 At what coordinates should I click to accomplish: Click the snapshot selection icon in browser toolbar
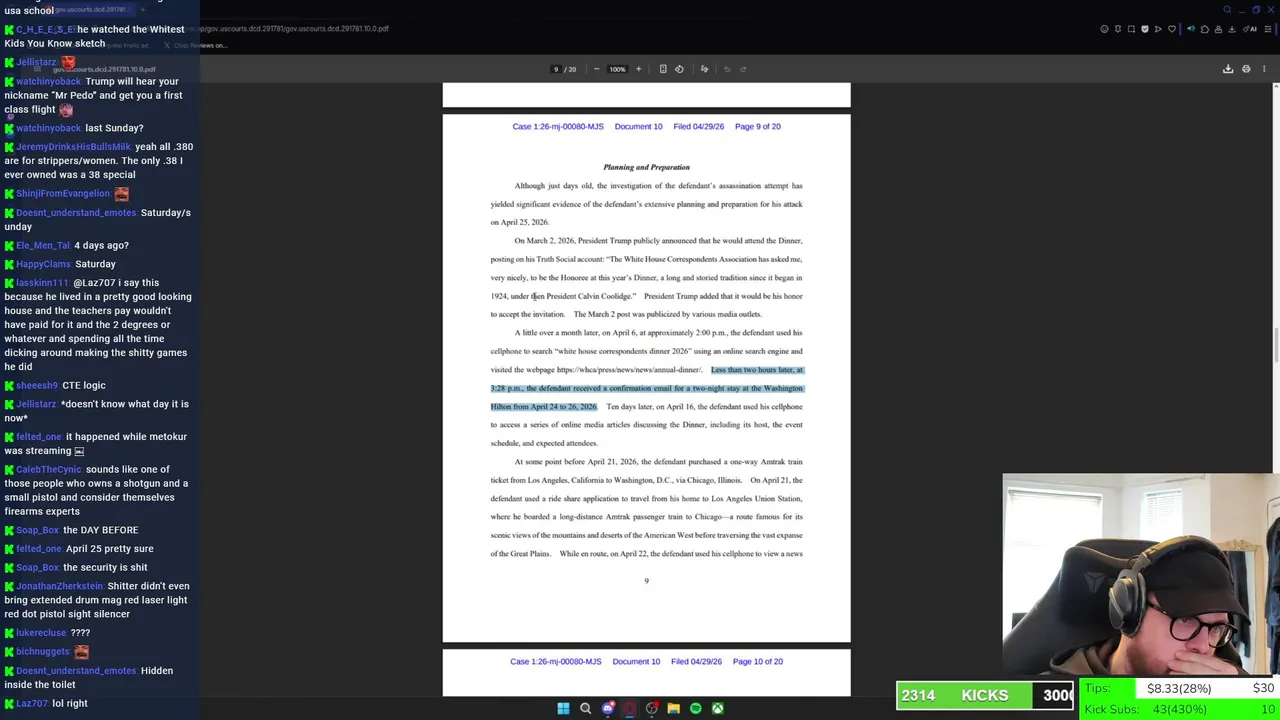1131,29
